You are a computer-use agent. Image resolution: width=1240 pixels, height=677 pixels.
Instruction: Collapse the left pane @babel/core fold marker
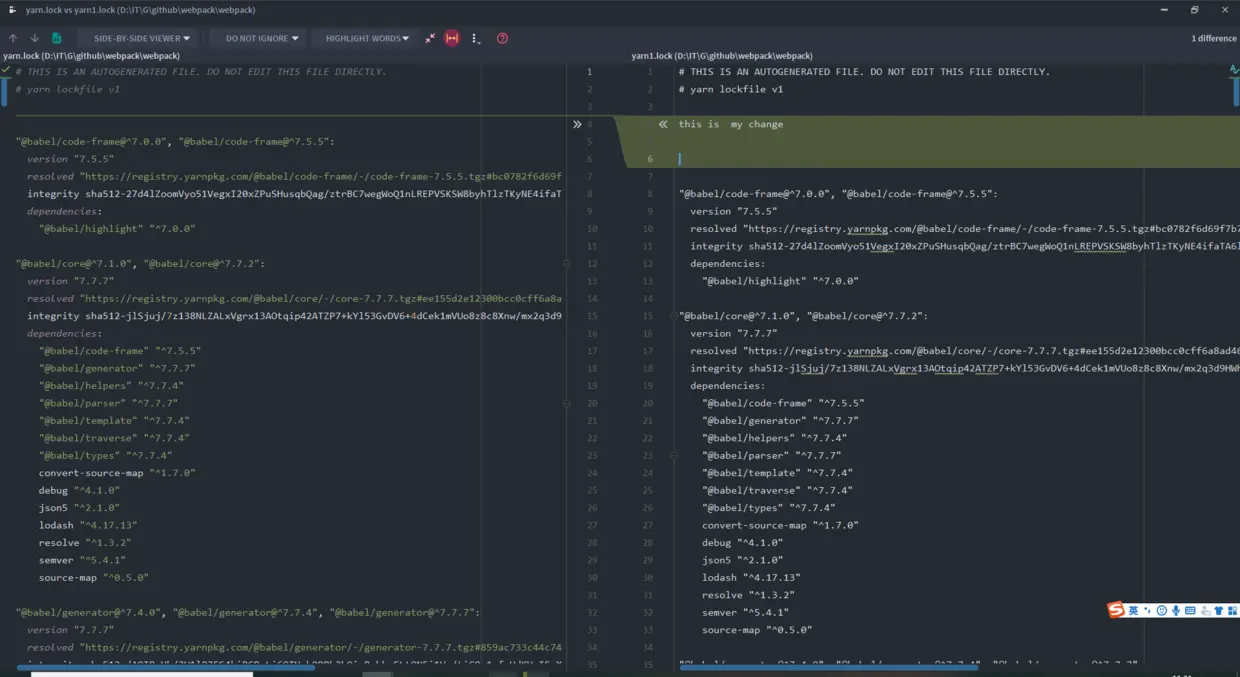point(566,264)
